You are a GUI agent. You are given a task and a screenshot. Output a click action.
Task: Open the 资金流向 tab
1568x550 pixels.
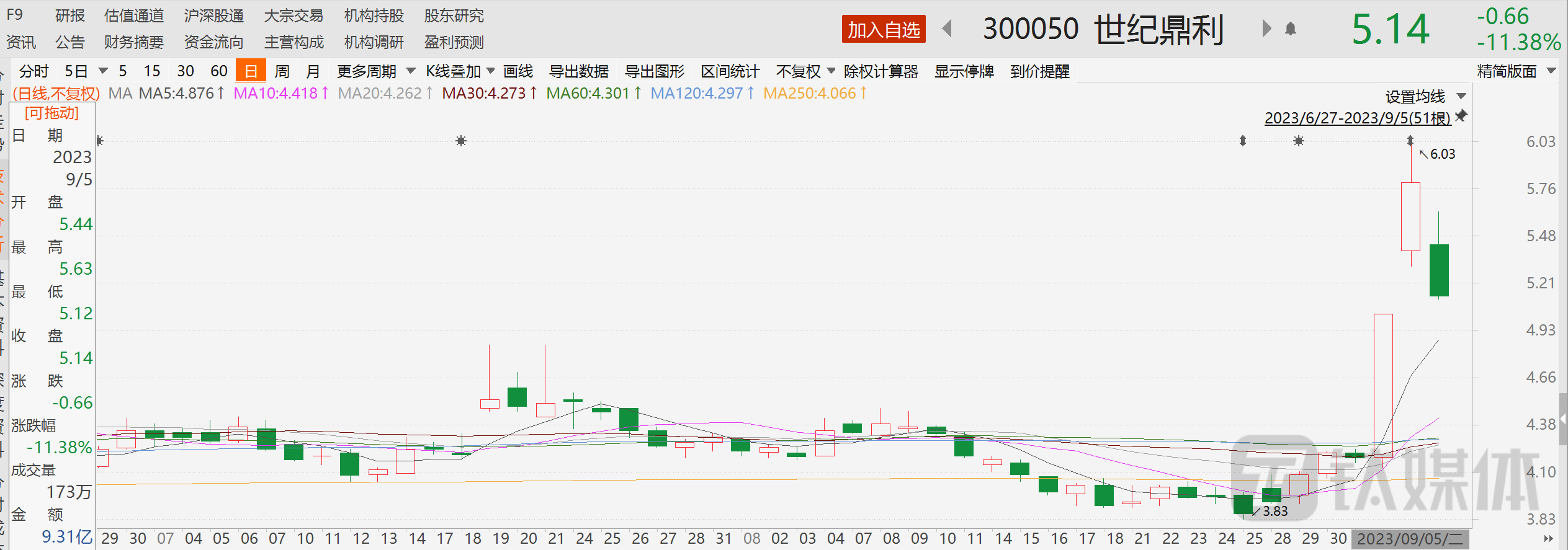point(213,42)
